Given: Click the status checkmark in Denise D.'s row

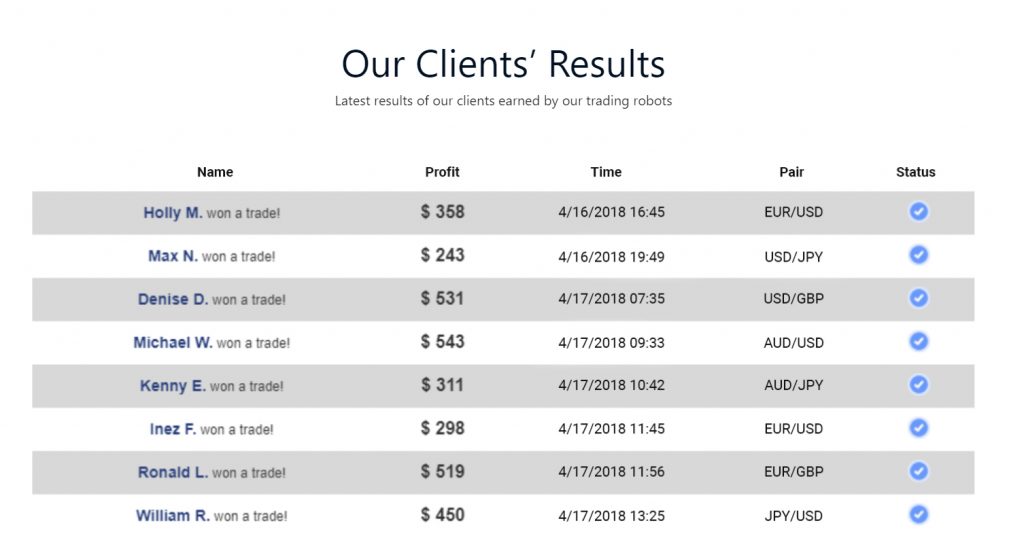Looking at the screenshot, I should [918, 298].
